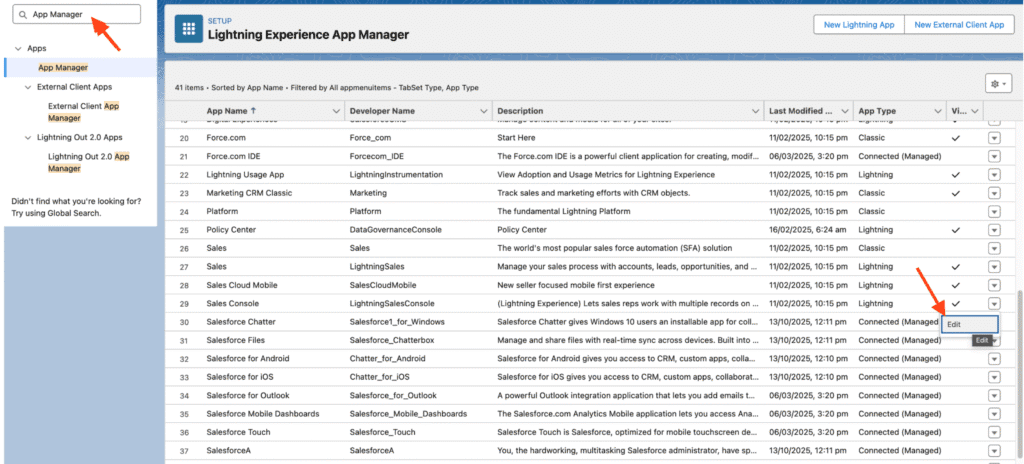
Task: Click 'The fundamental Lightning Platform' description
Action: tap(564, 212)
